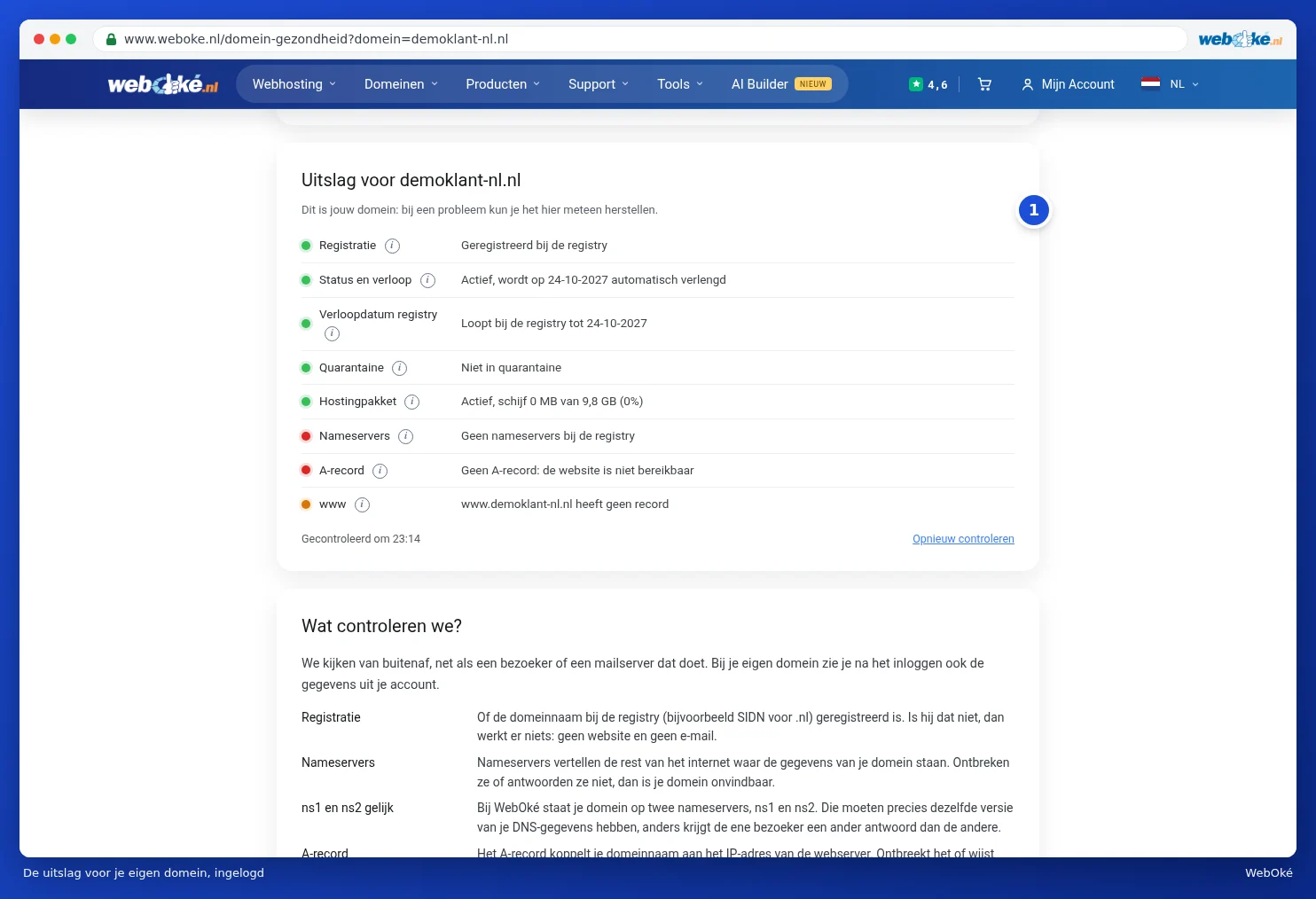The width and height of the screenshot is (1316, 899).
Task: Click 'Loopt bij de registry tot 24-10-2027'
Action: tap(554, 324)
